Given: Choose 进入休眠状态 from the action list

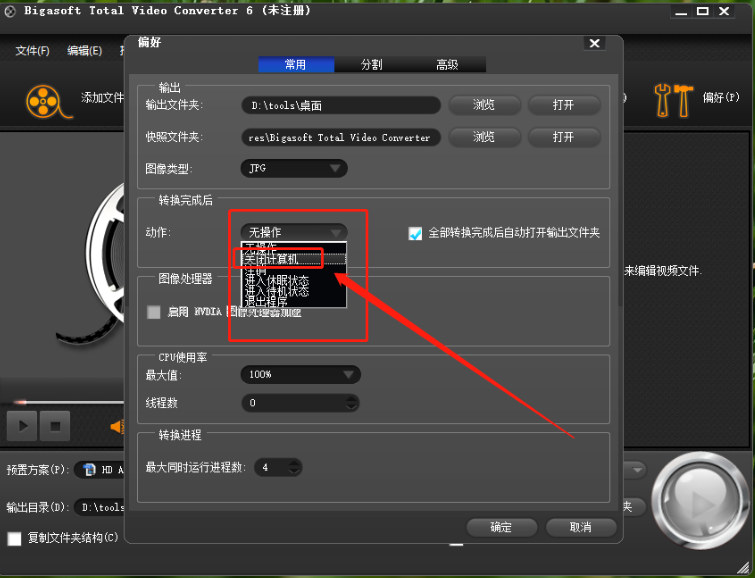Looking at the screenshot, I should pos(294,280).
